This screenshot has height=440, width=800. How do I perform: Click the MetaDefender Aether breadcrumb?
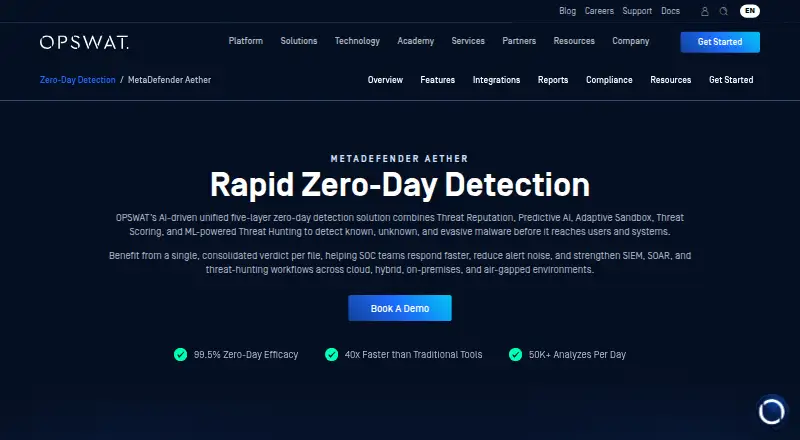[x=169, y=80]
